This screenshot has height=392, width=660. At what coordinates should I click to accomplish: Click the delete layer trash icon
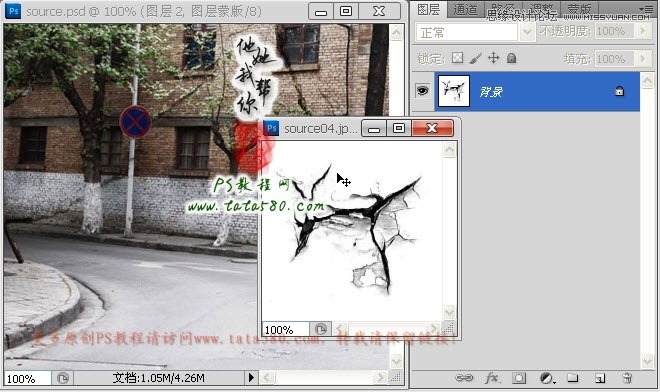pos(627,378)
